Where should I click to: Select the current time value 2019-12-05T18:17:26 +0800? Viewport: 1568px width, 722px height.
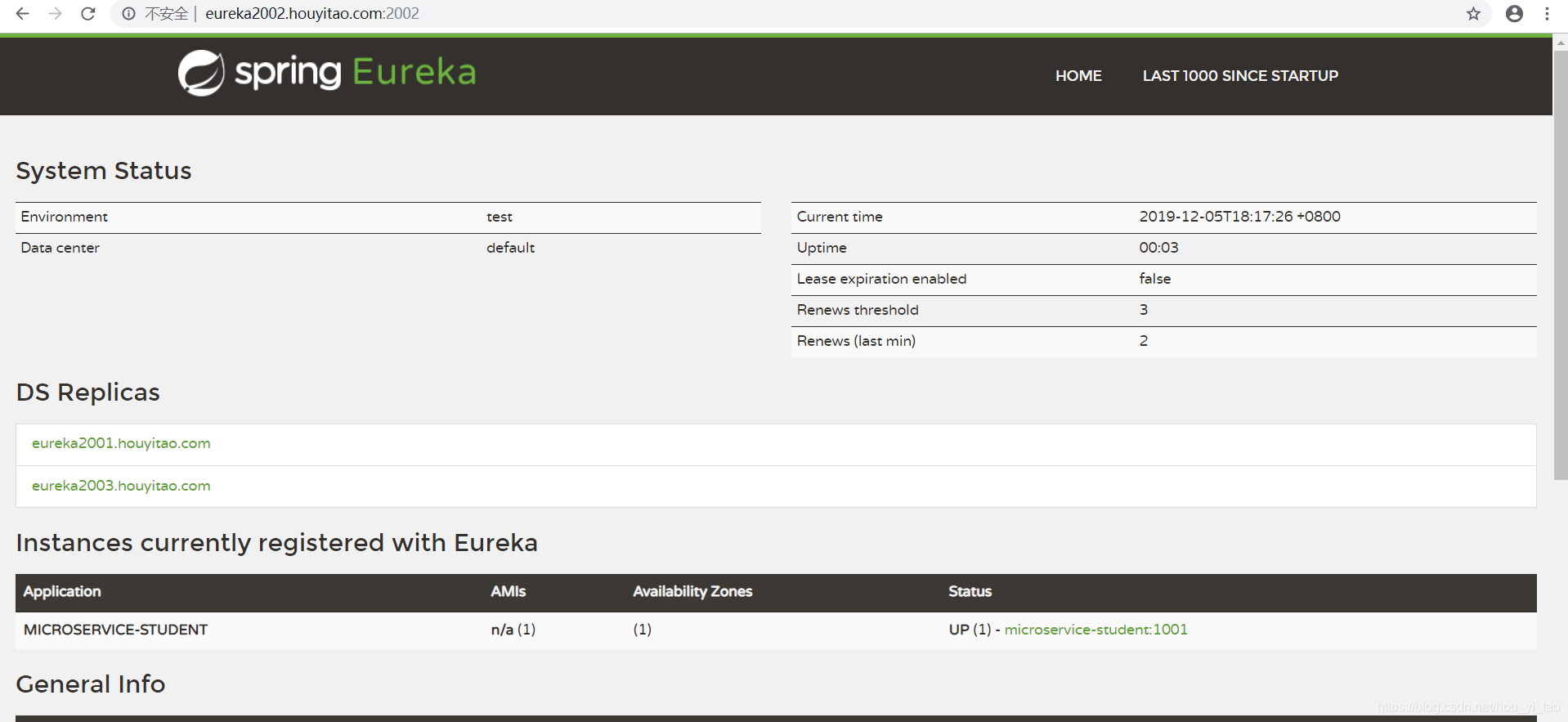click(x=1239, y=217)
